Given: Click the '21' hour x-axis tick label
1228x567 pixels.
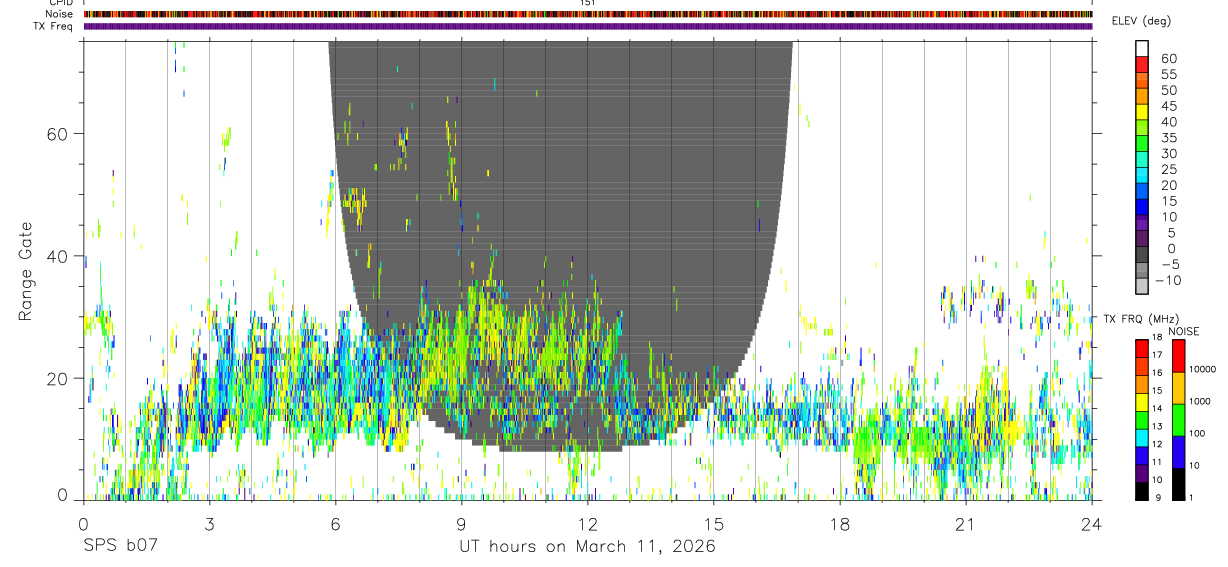Looking at the screenshot, I should coord(965,524).
